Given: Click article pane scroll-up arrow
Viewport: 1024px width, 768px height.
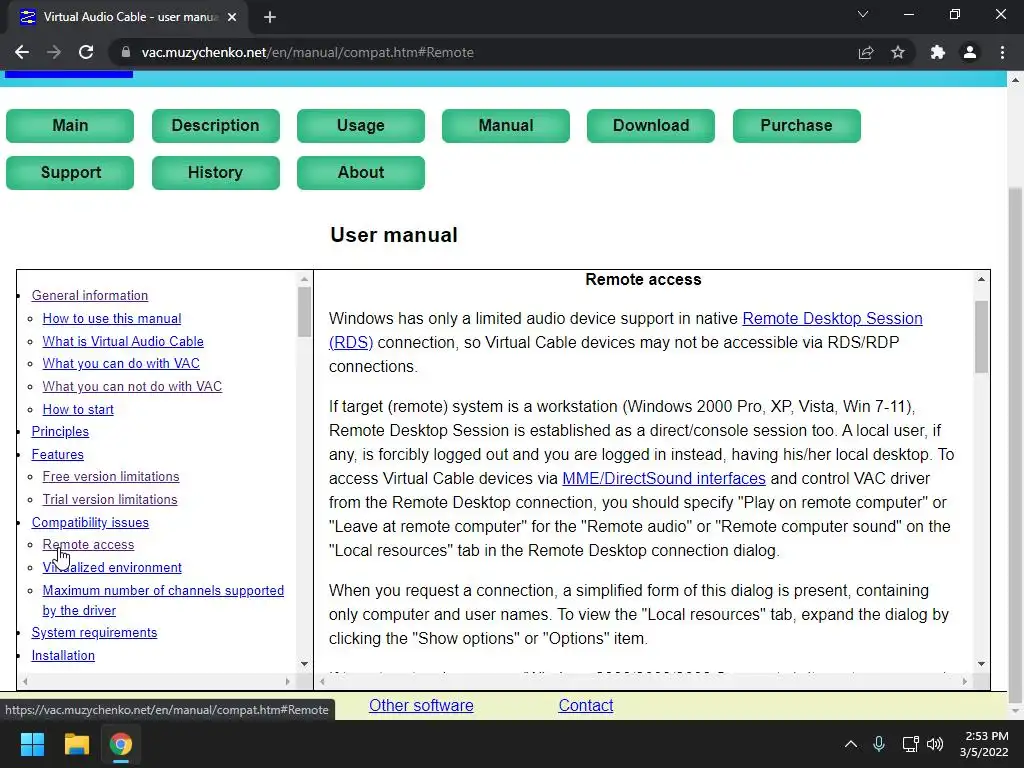Looking at the screenshot, I should pos(981,279).
